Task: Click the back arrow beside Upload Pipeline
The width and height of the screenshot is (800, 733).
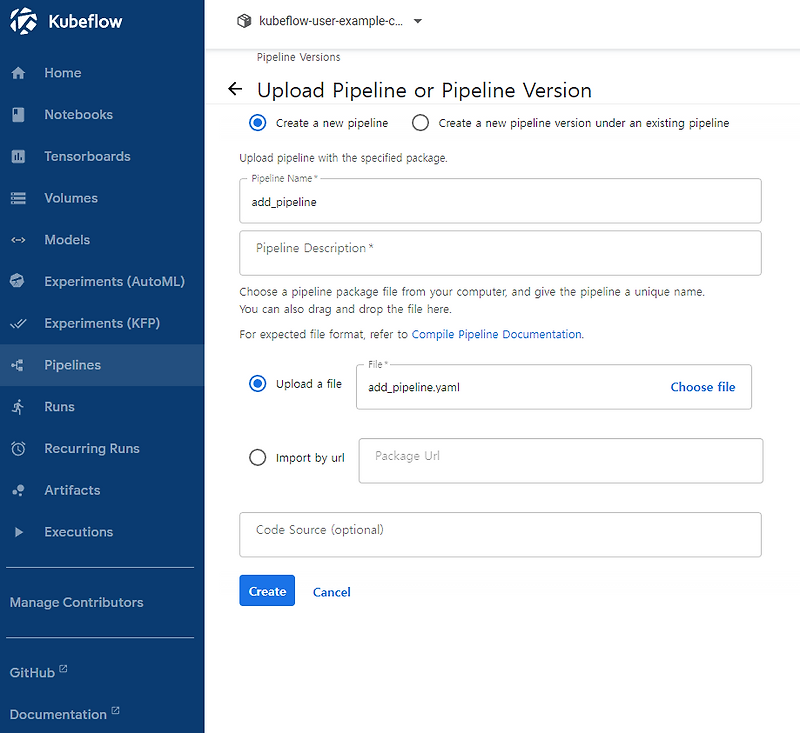Action: coord(235,90)
